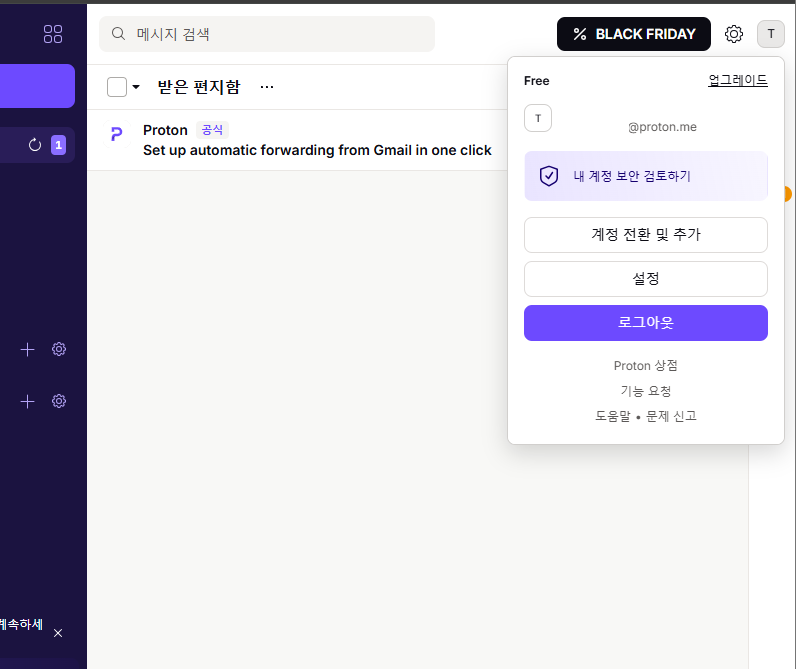This screenshot has height=669, width=796.
Task: Click the 문제 신고 link
Action: (671, 416)
